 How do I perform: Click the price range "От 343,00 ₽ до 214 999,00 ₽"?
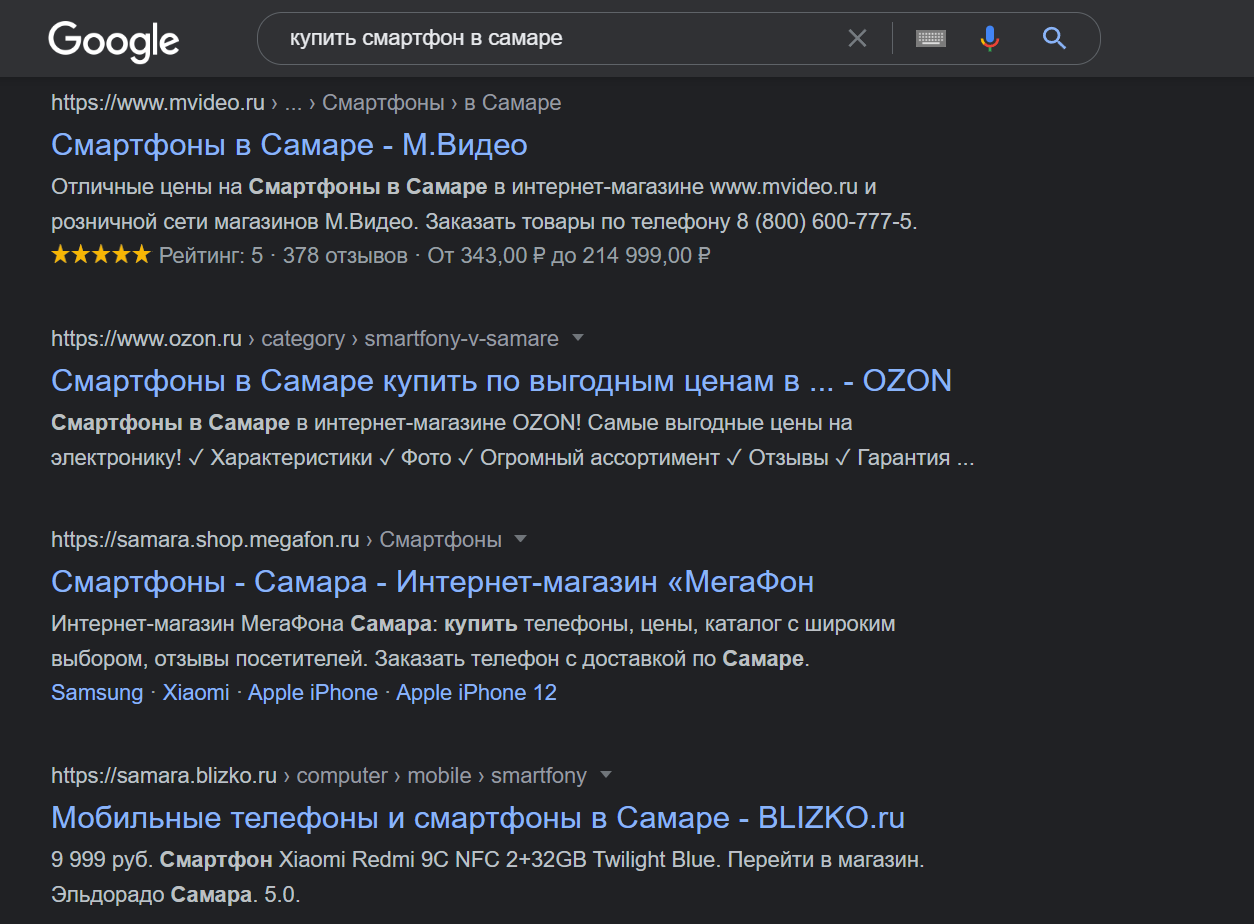[x=569, y=256]
